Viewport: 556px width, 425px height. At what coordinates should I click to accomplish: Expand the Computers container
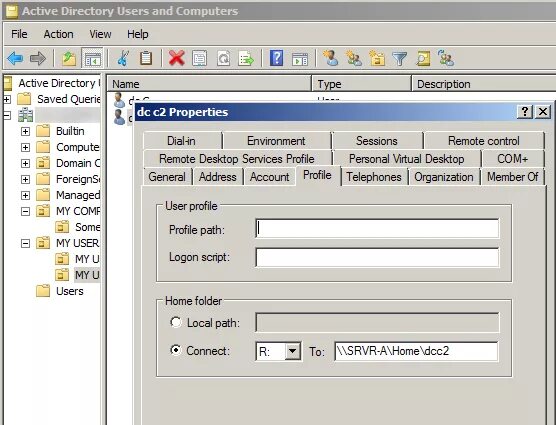point(25,147)
